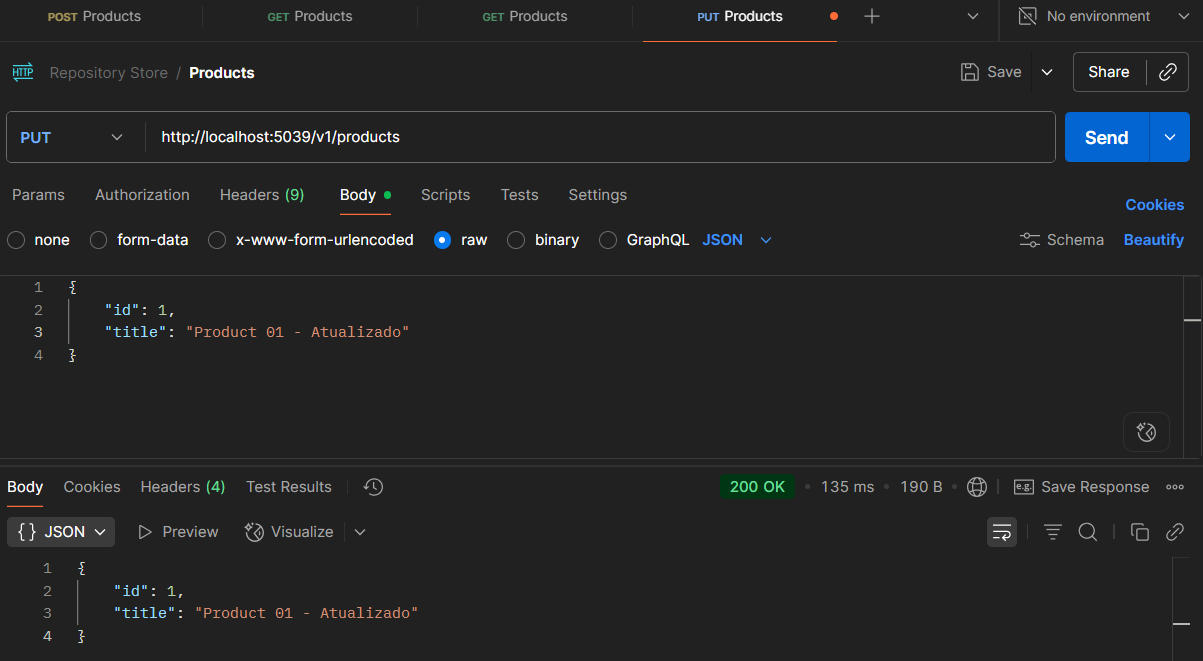Click the filter response icon
Image resolution: width=1203 pixels, height=661 pixels.
point(1052,532)
